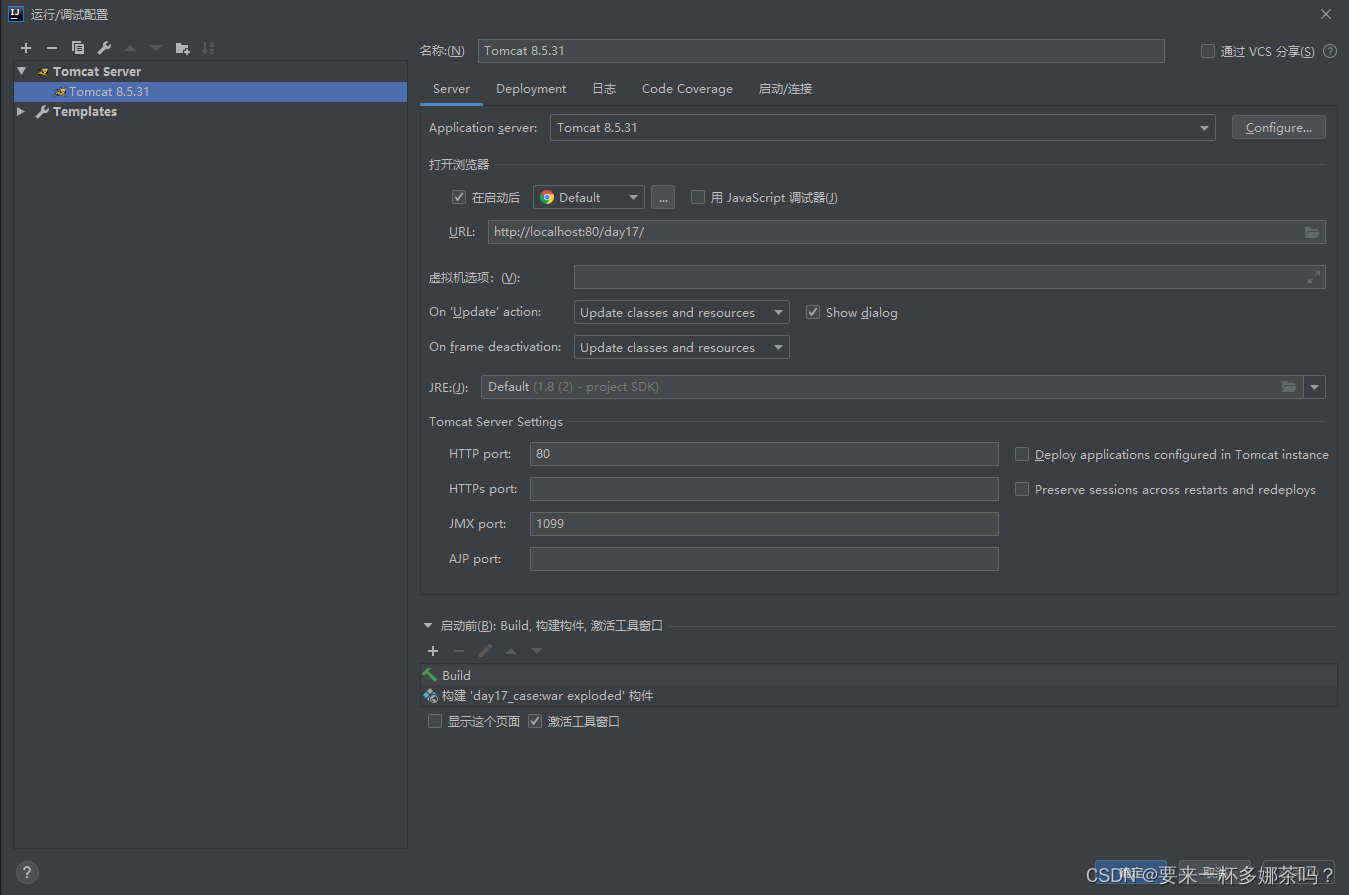The height and width of the screenshot is (895, 1349).
Task: Open the On frame deactivation dropdown
Action: coord(681,347)
